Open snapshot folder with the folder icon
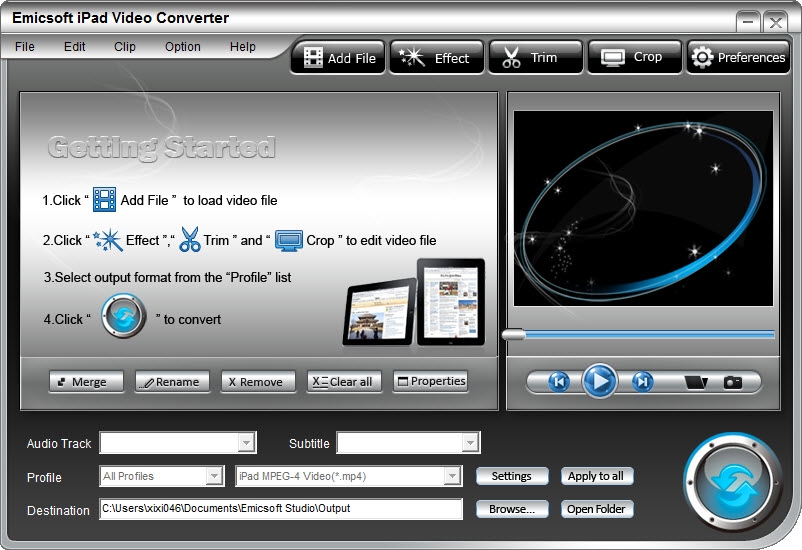Viewport: 802px width, 550px height. coord(696,382)
